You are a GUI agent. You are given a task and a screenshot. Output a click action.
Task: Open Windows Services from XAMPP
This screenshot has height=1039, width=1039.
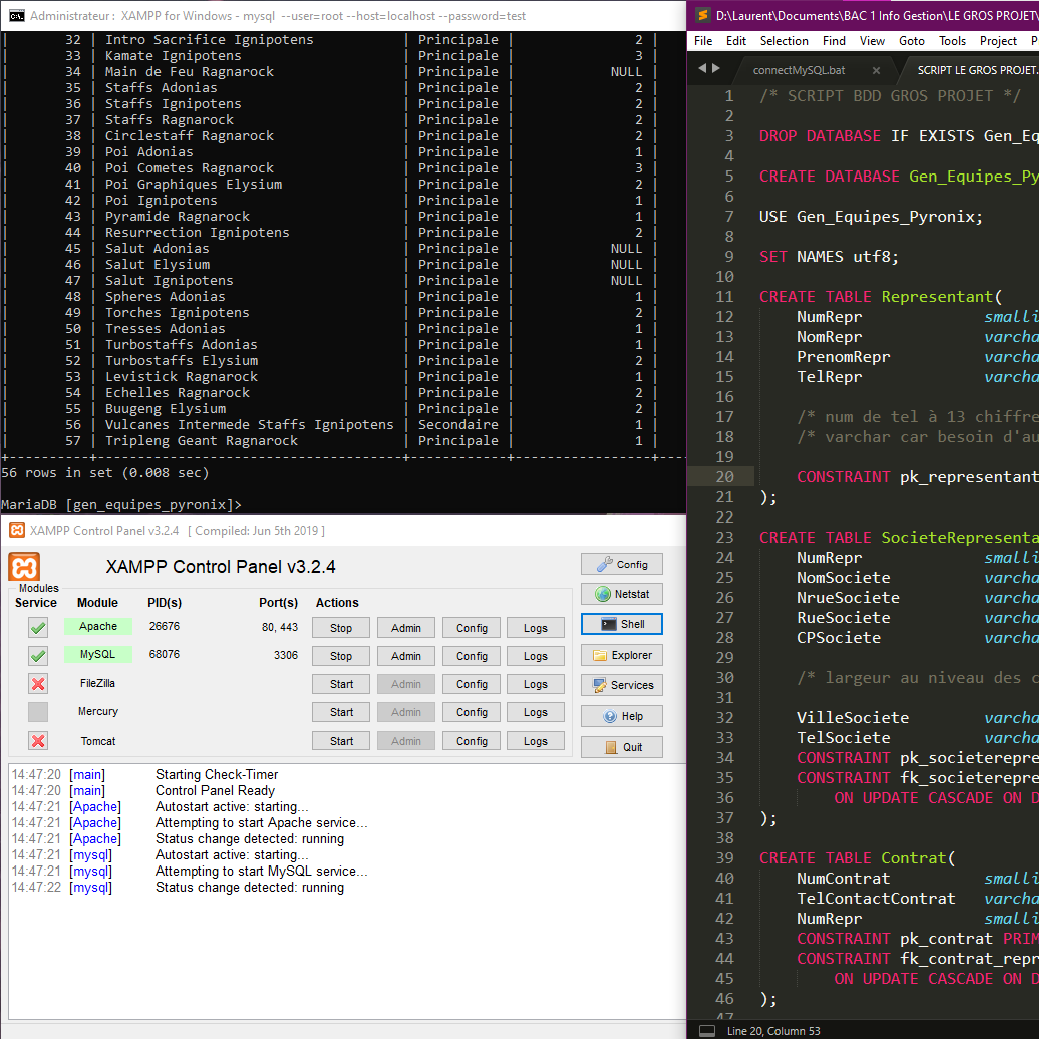click(x=621, y=685)
